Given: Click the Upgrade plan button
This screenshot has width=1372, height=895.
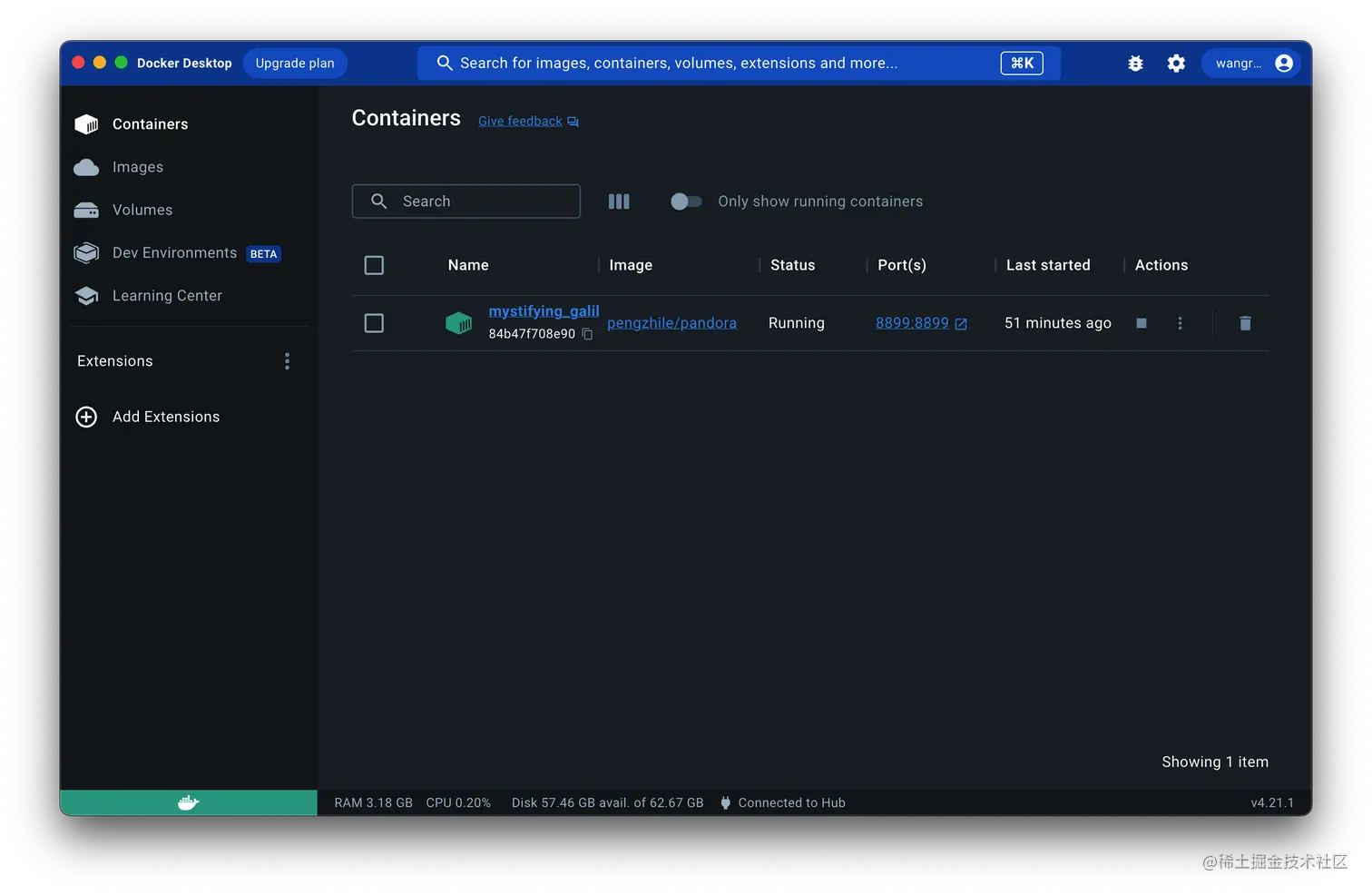Looking at the screenshot, I should pyautogui.click(x=295, y=64).
